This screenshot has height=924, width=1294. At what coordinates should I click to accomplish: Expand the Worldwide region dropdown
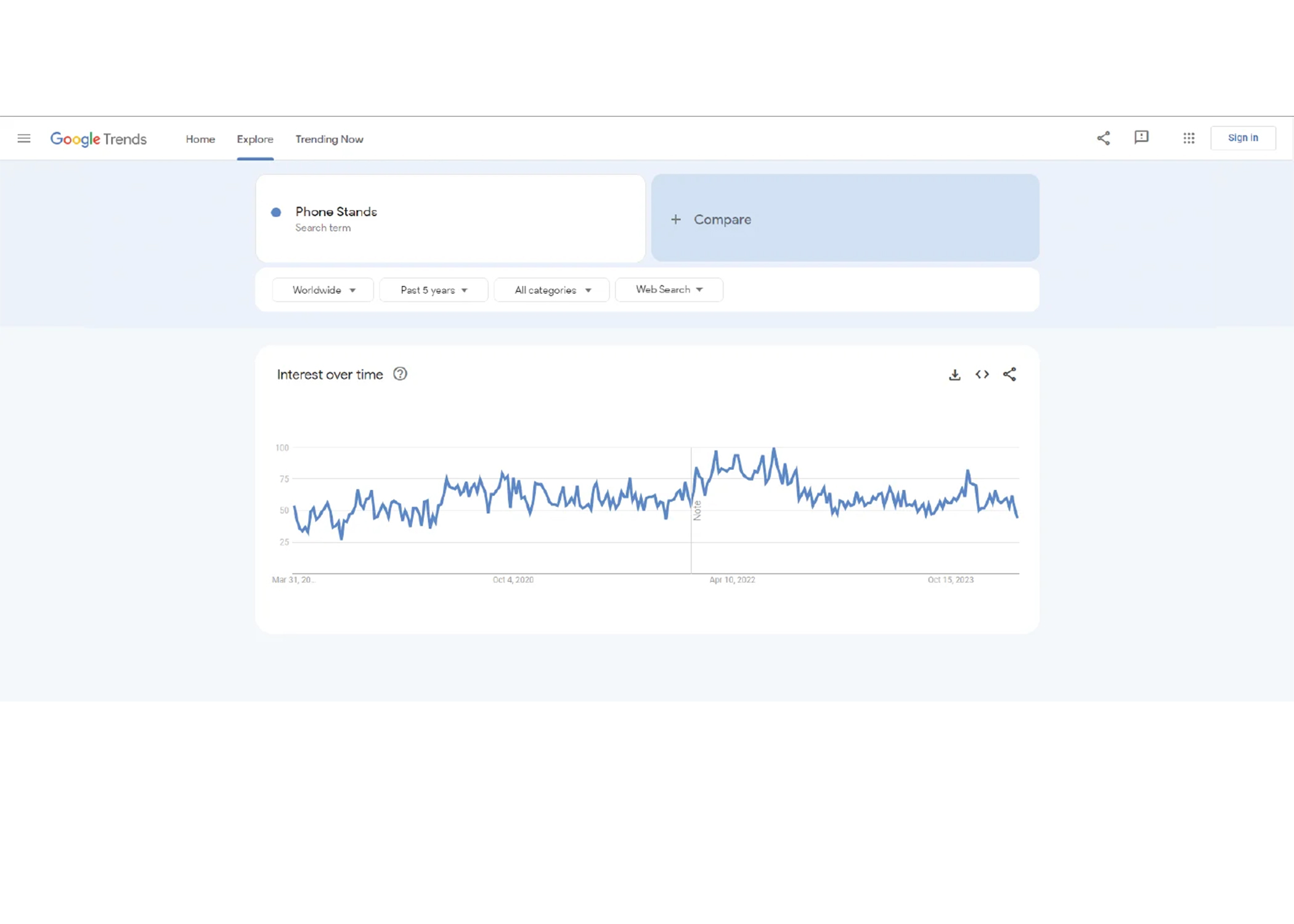pos(323,290)
